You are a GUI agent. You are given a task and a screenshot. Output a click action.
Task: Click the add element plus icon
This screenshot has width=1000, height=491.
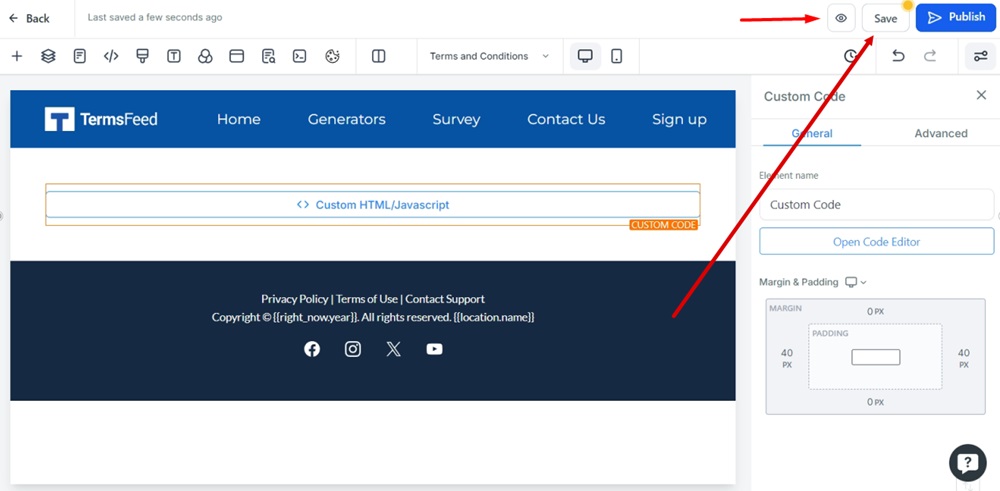[17, 56]
